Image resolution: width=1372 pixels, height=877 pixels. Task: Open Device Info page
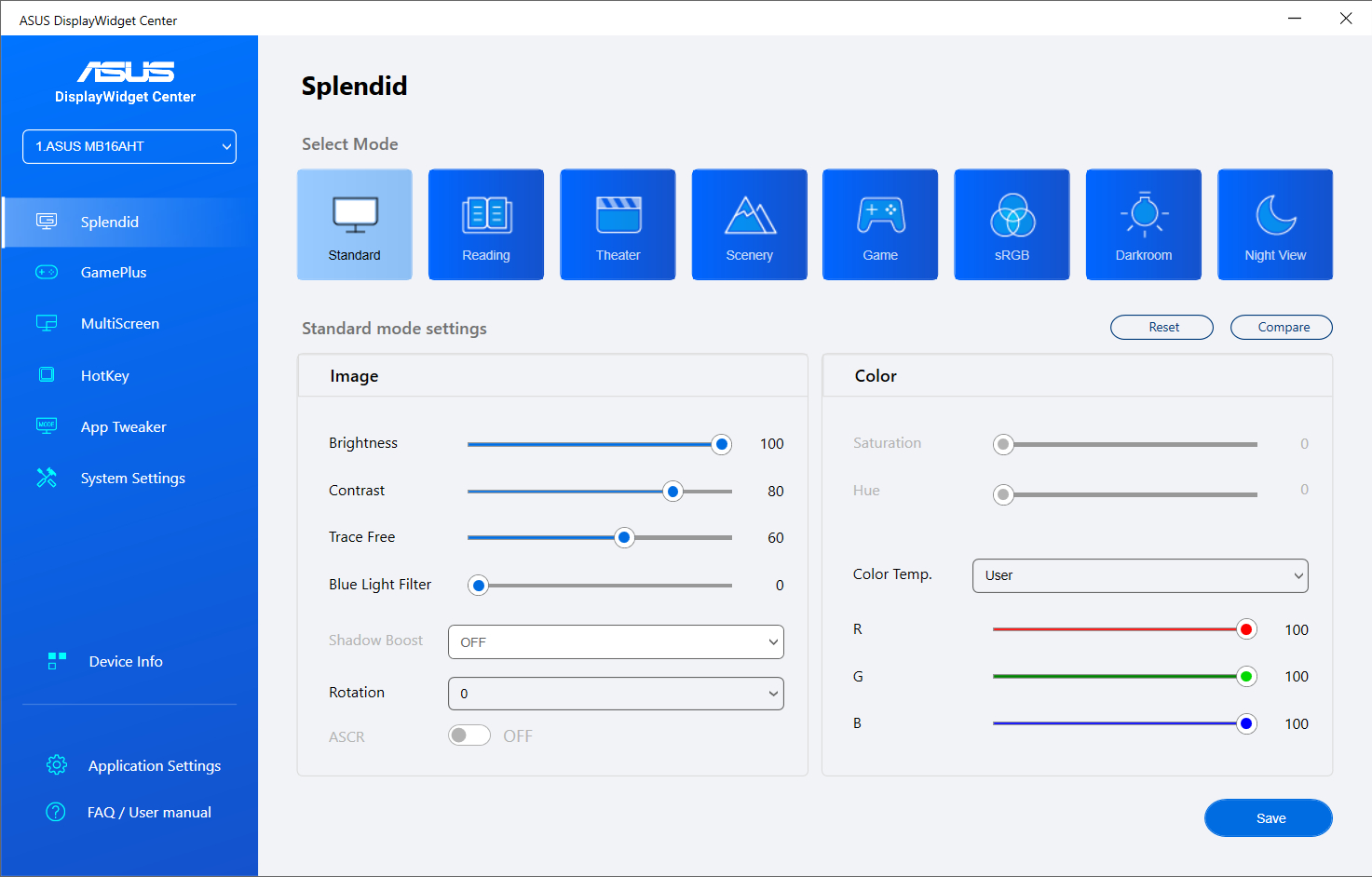pyautogui.click(x=126, y=661)
